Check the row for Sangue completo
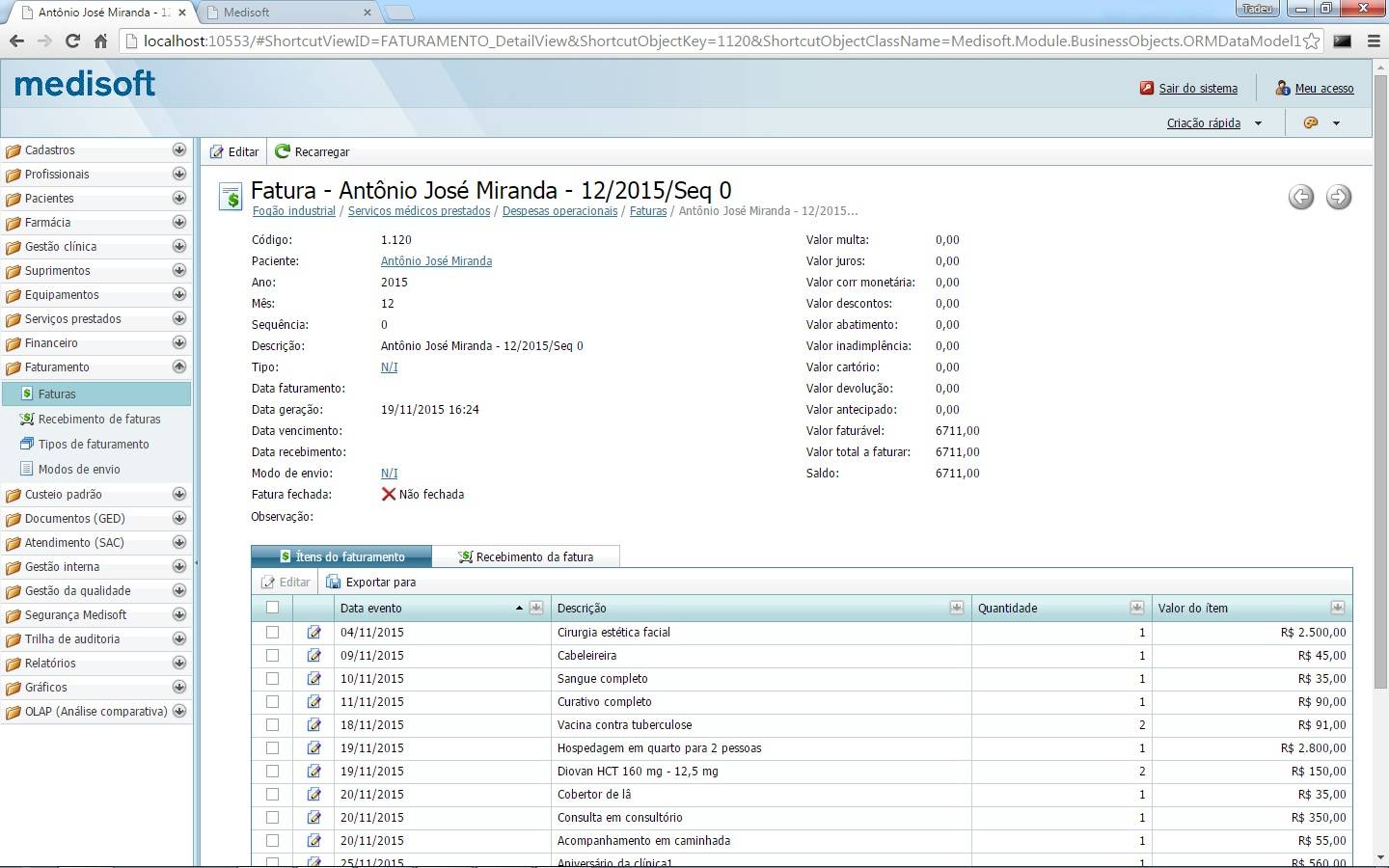The width and height of the screenshot is (1389, 868). coord(272,679)
